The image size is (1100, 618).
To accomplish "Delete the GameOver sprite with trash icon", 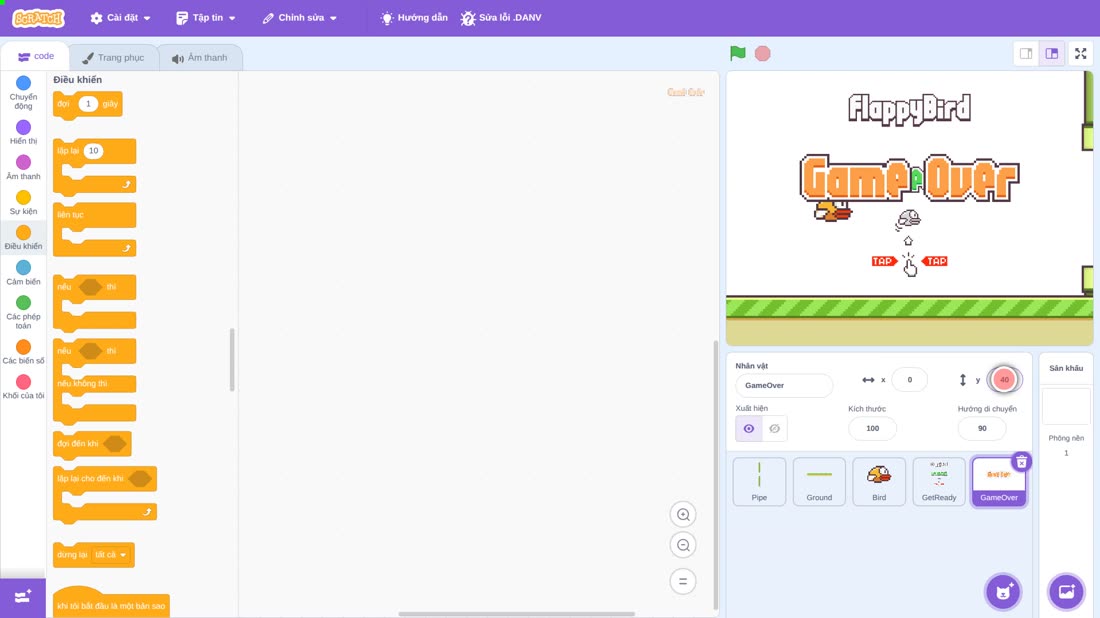I will [x=1021, y=462].
